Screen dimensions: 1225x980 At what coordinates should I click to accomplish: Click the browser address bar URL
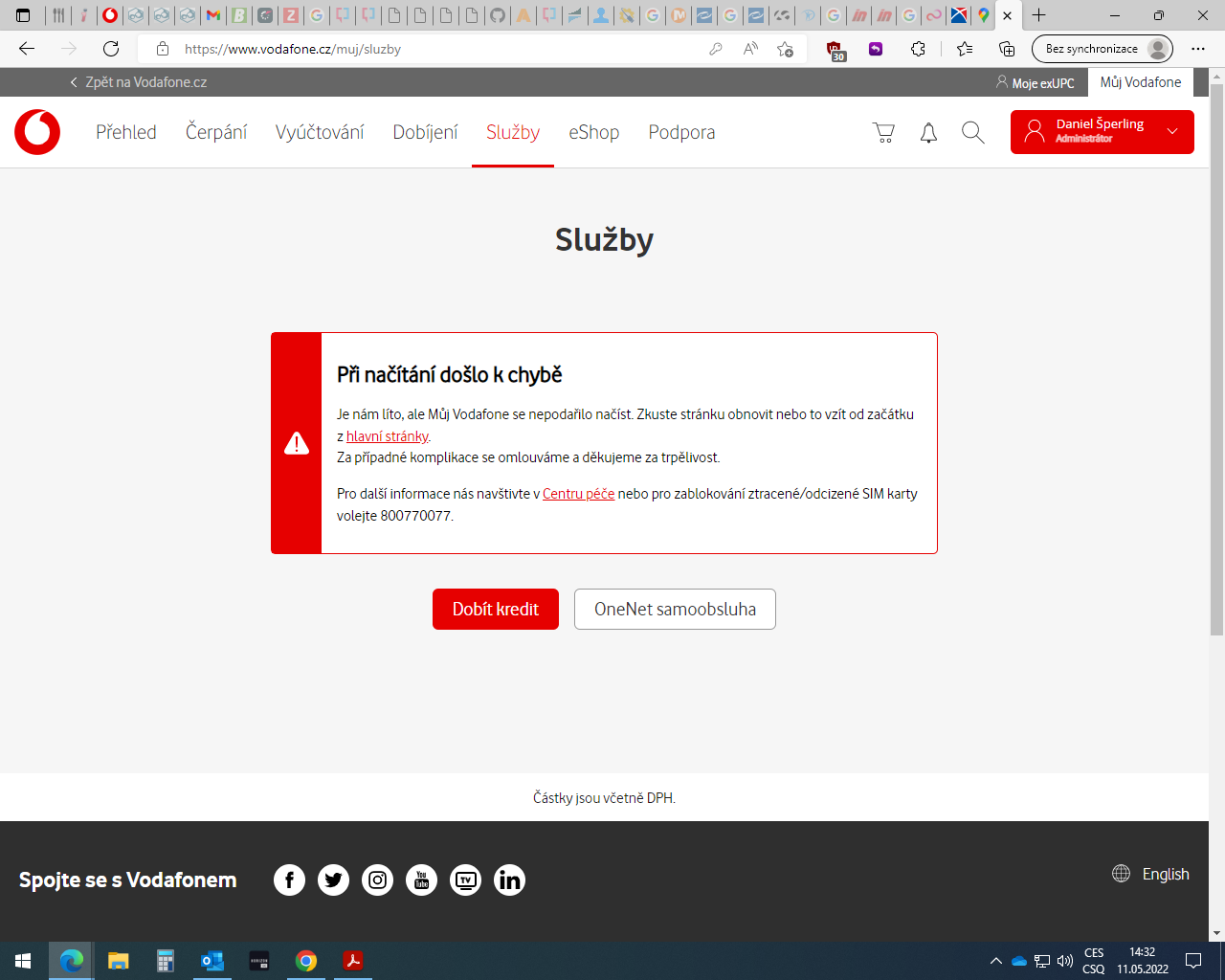(293, 49)
